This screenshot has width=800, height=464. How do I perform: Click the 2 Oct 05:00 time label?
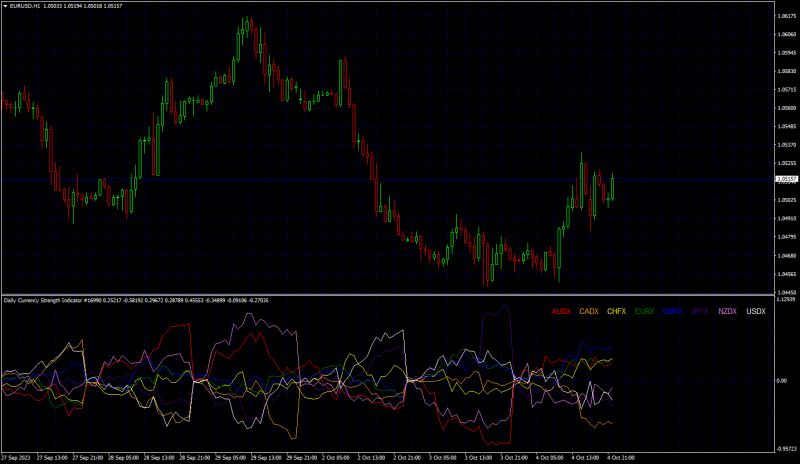(336, 458)
